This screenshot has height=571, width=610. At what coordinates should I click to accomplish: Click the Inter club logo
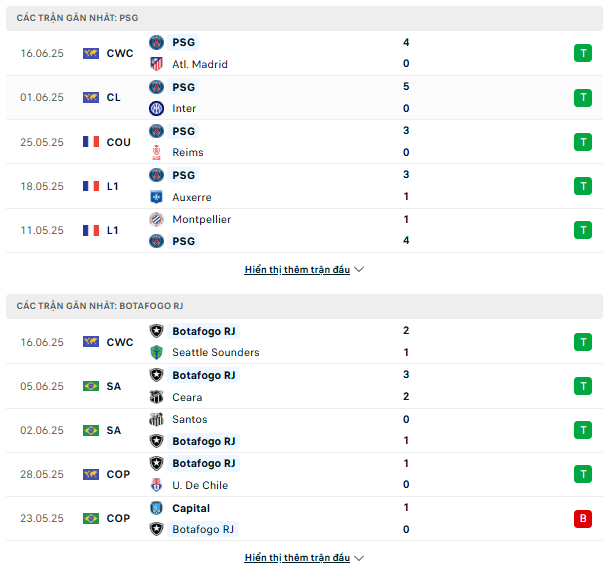coord(156,108)
